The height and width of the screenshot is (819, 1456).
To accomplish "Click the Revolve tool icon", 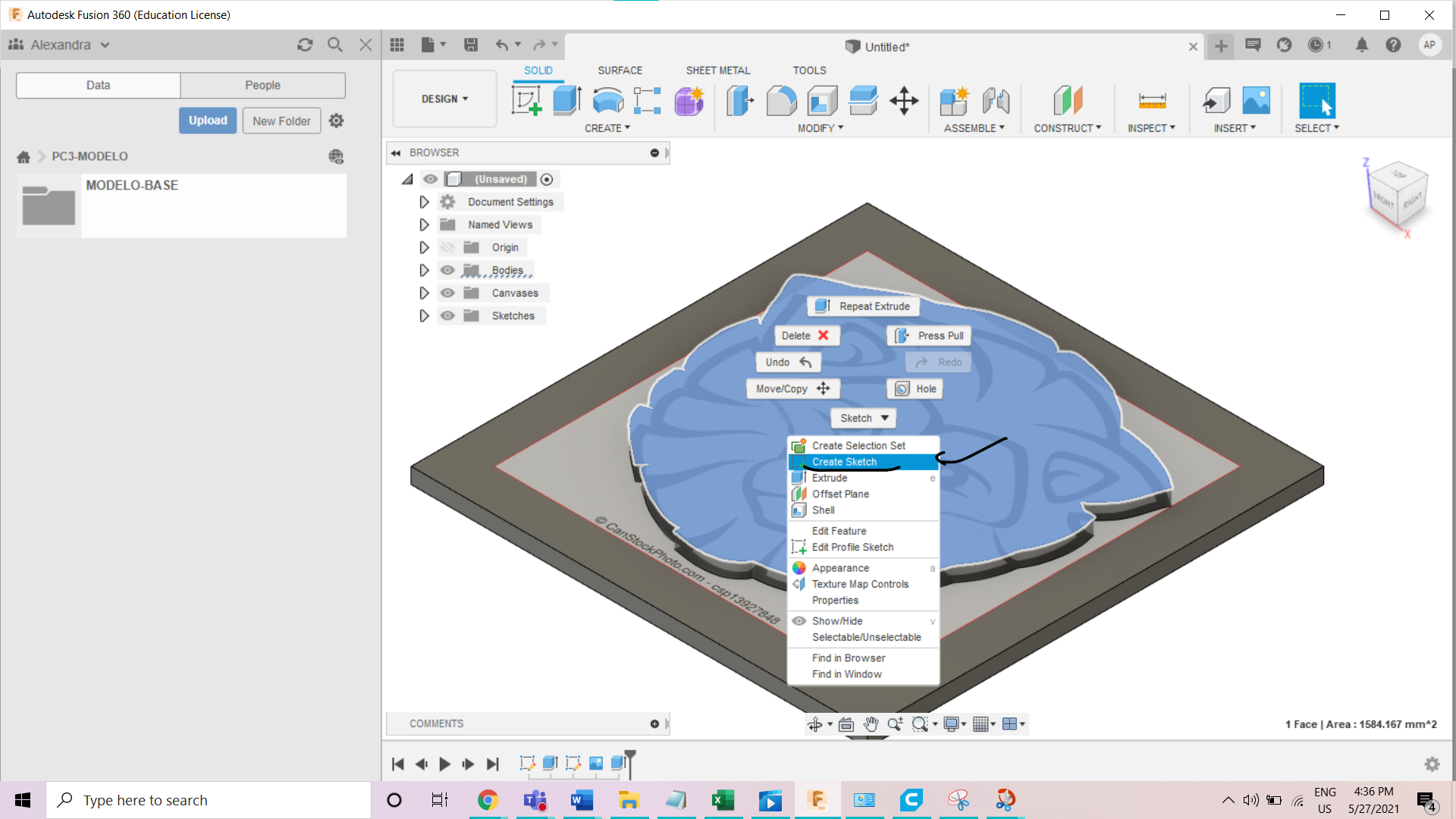I will pos(607,101).
